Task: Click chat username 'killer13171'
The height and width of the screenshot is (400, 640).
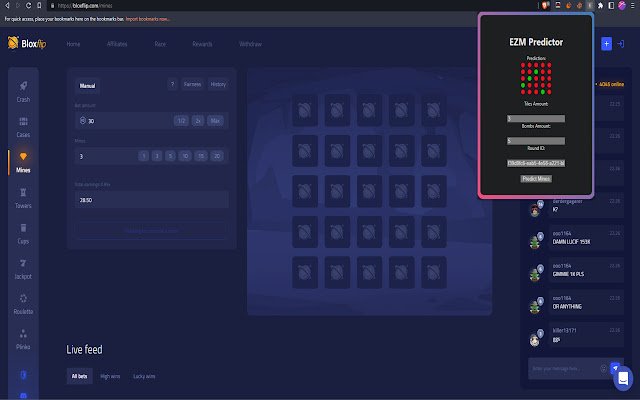Action: [x=564, y=330]
